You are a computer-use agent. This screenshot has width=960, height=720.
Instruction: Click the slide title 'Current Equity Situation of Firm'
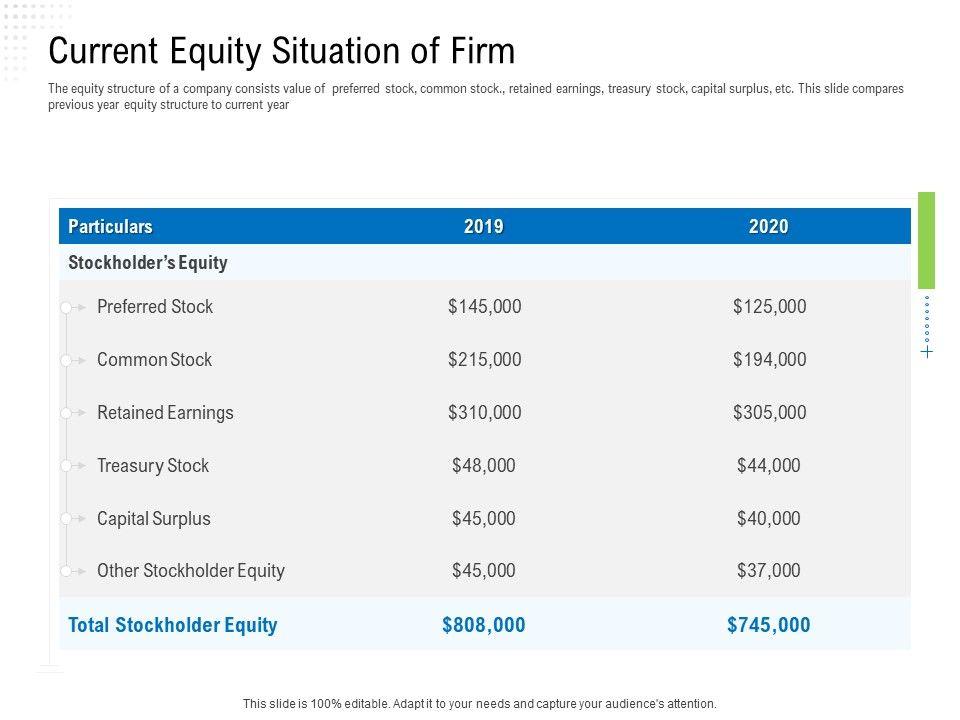pyautogui.click(x=282, y=50)
